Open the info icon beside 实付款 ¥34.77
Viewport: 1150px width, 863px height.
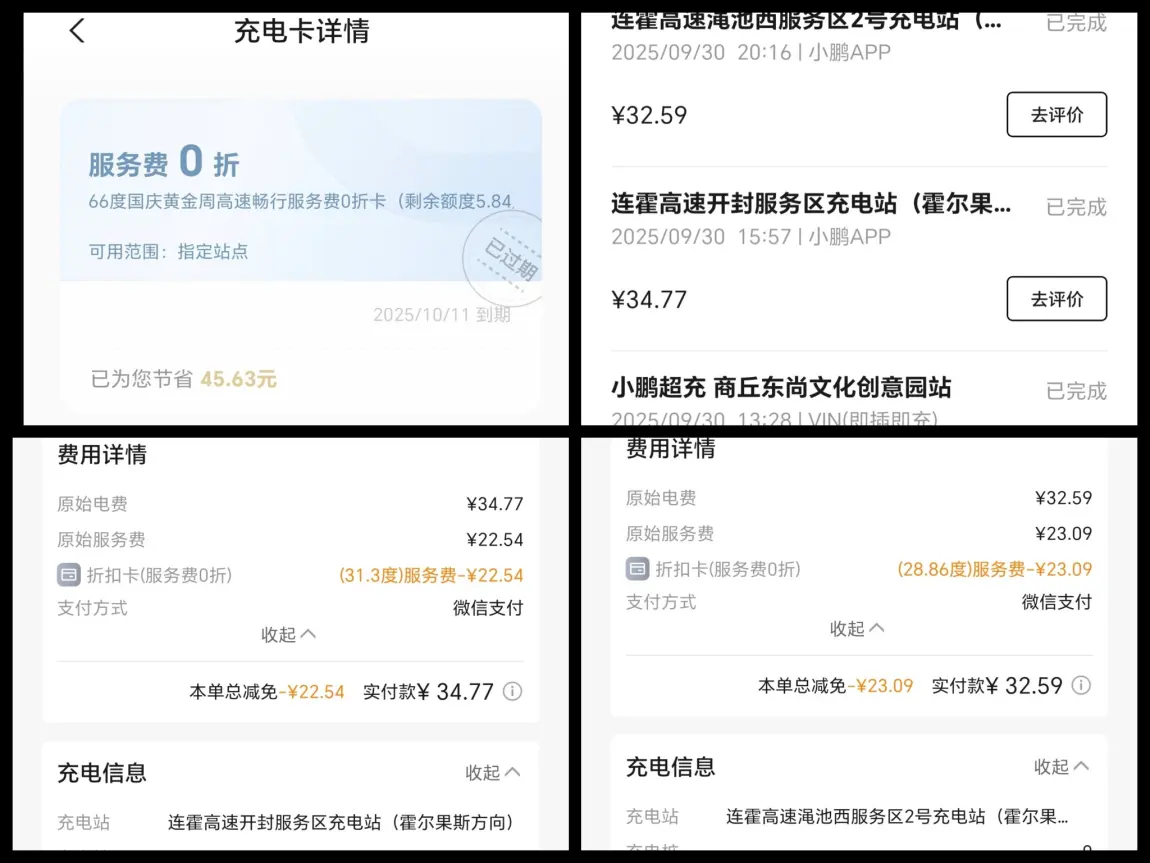point(512,691)
